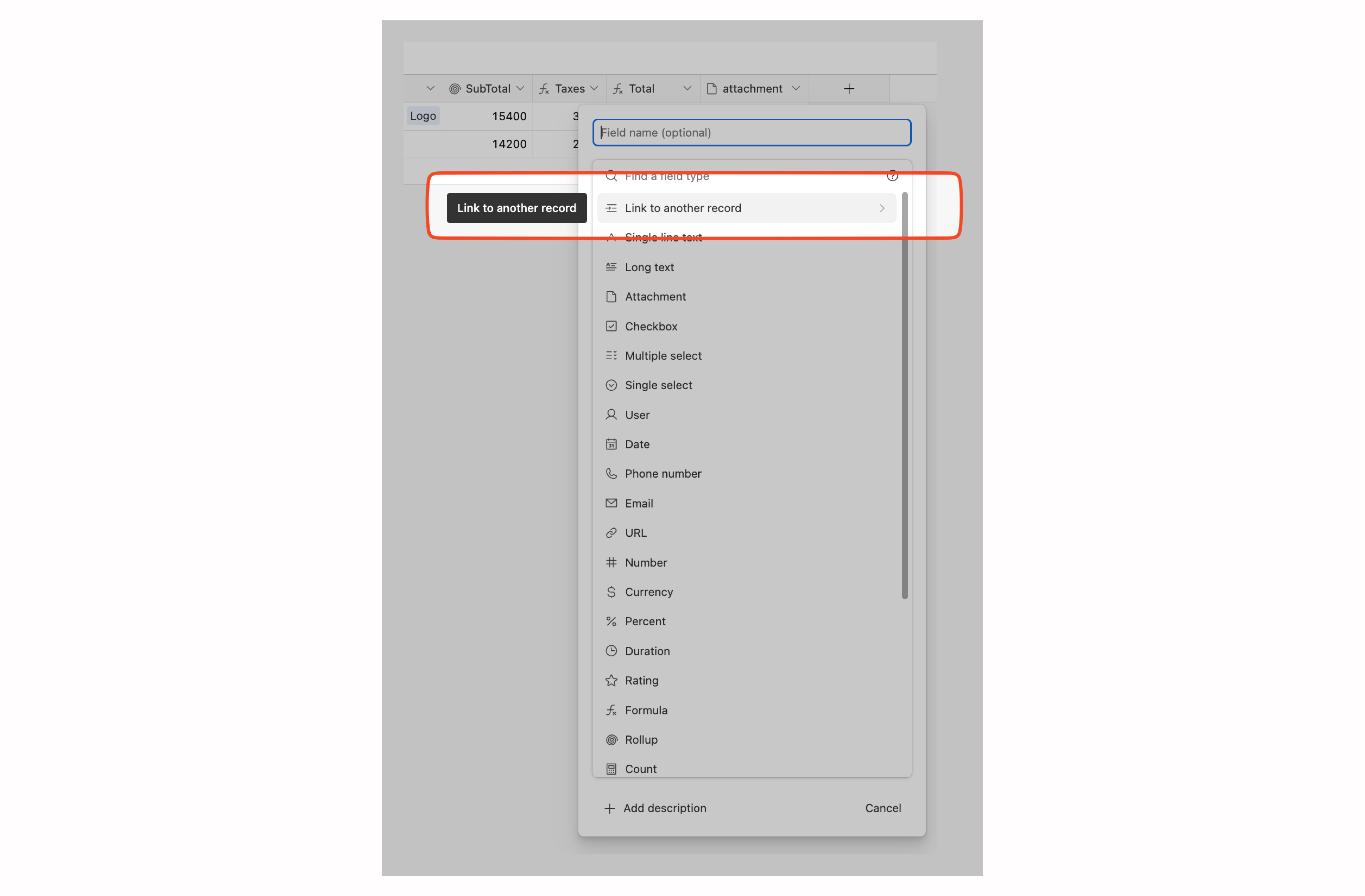Screen dimensions: 1365x896
Task: Select the Email field type icon
Action: (611, 503)
